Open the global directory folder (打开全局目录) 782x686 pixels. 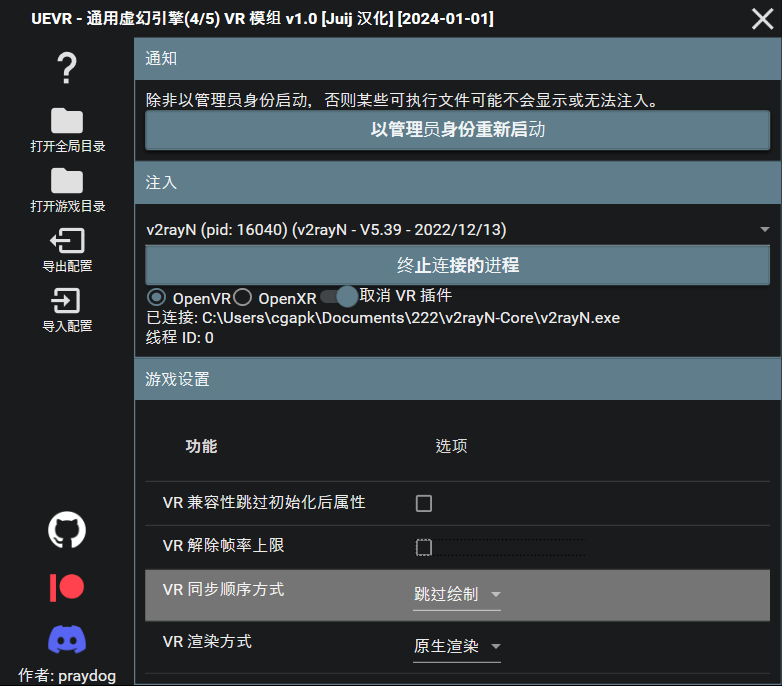67,122
